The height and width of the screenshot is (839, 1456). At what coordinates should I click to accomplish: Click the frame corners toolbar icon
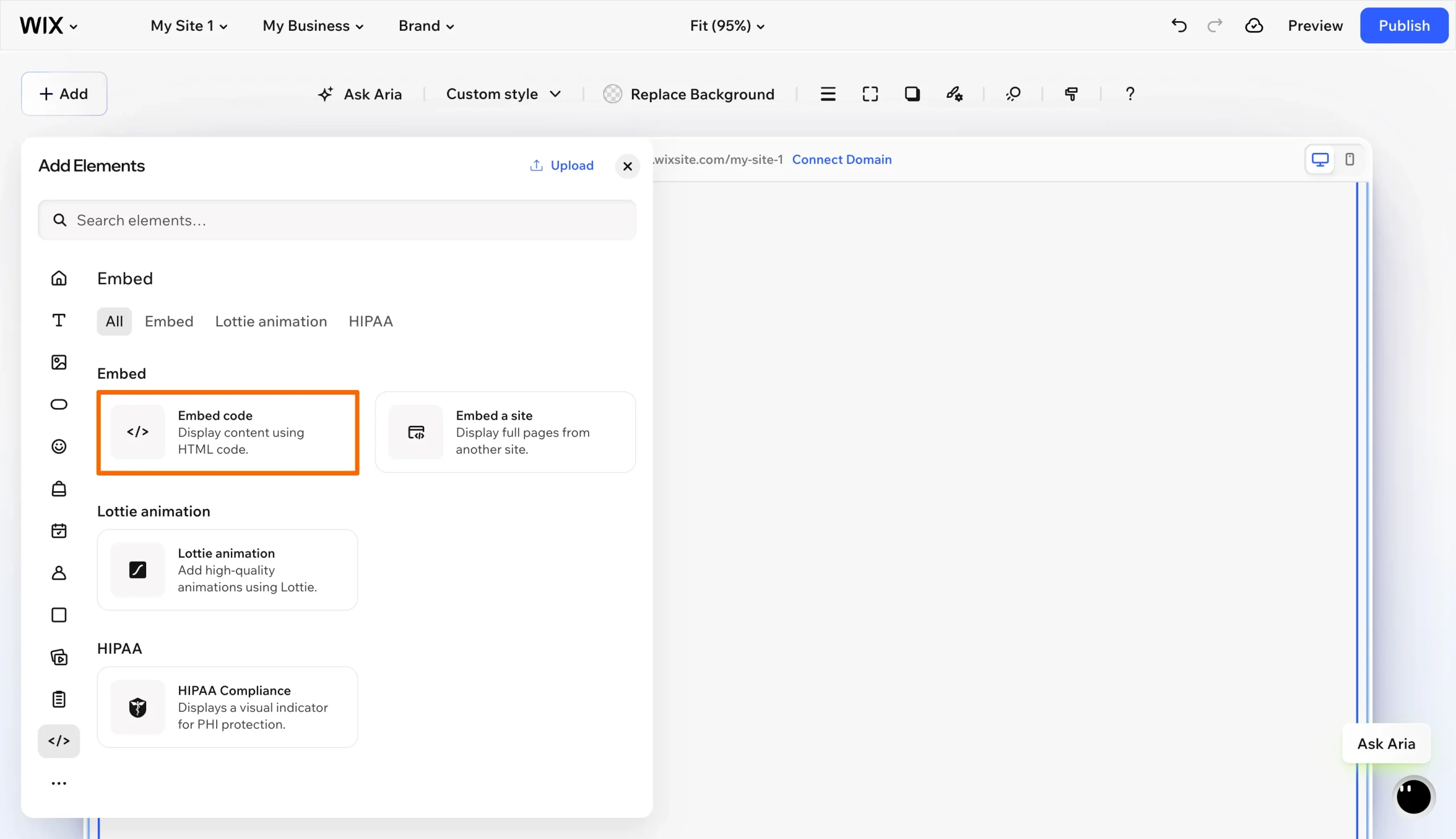[870, 94]
